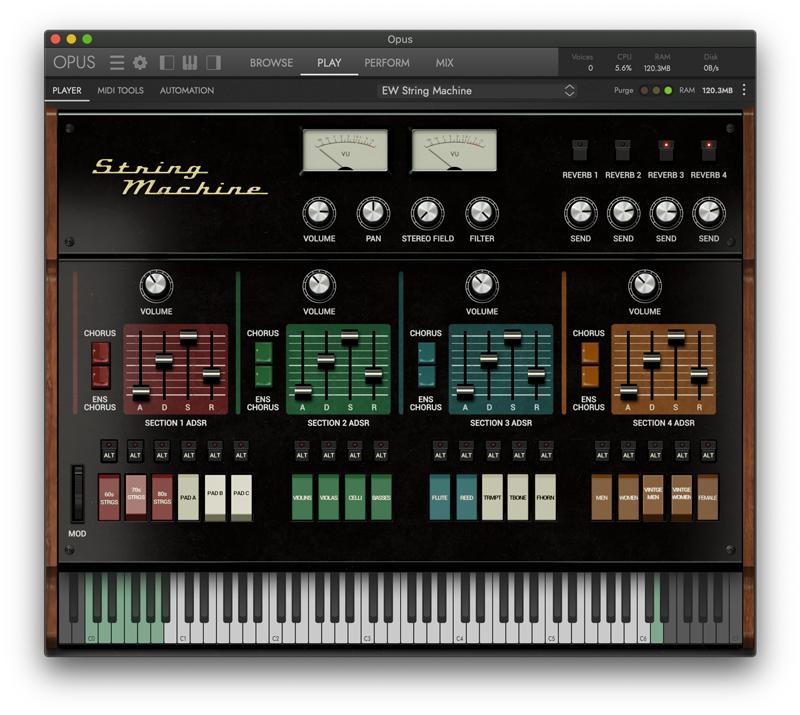The width and height of the screenshot is (800, 715).
Task: Open the three-dot options menu
Action: pyautogui.click(x=743, y=91)
